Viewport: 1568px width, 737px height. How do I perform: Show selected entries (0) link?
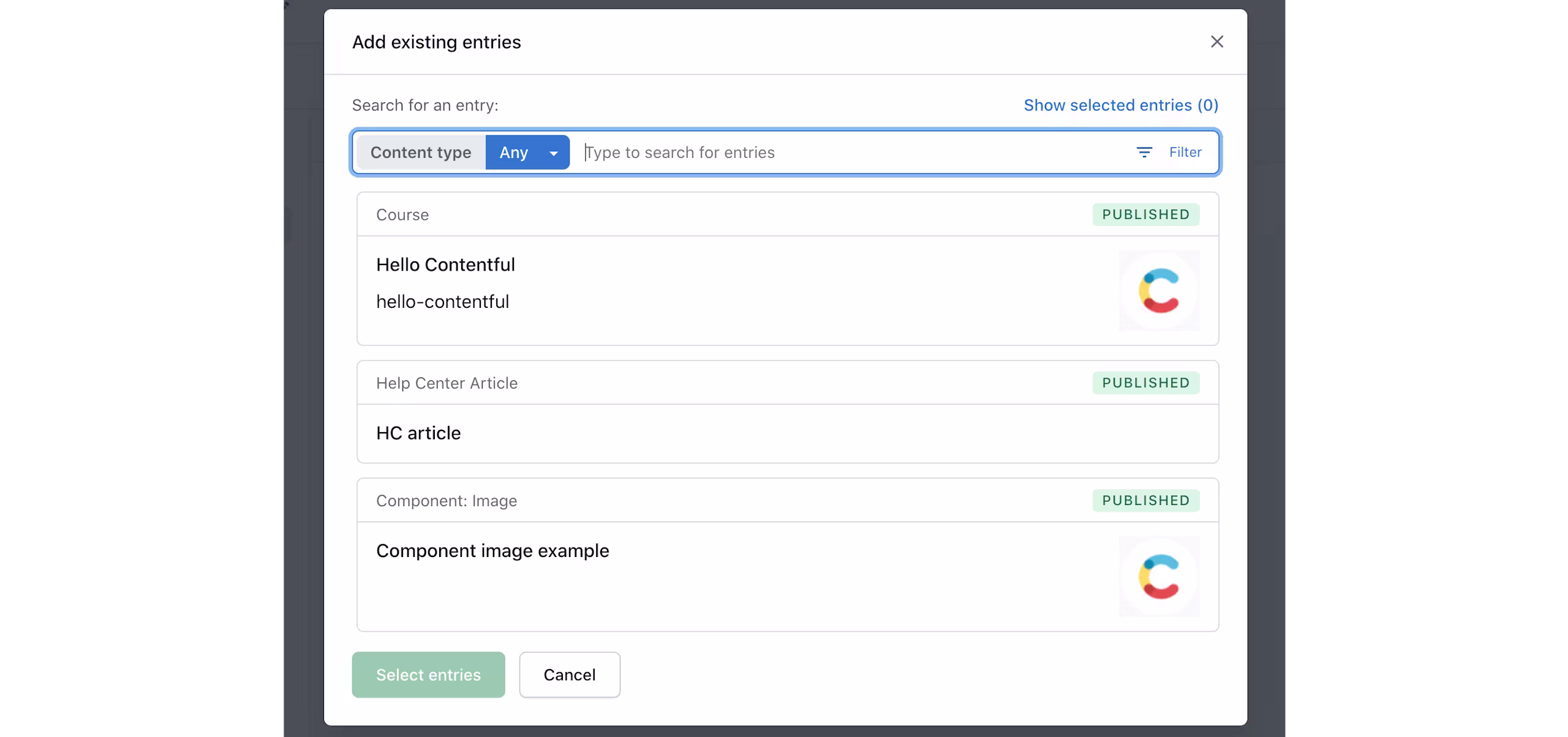[1121, 105]
